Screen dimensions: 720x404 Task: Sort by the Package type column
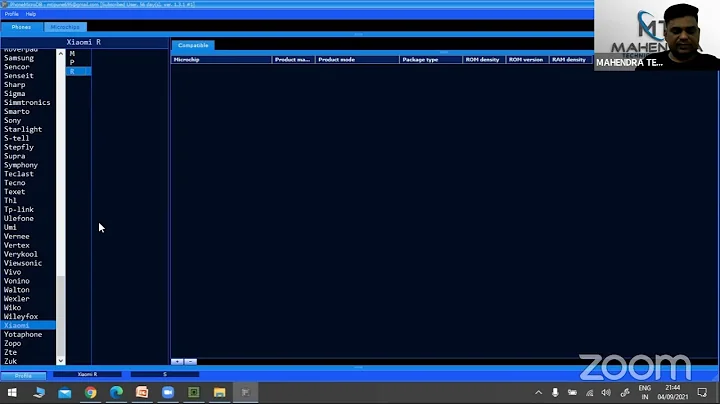[431, 60]
